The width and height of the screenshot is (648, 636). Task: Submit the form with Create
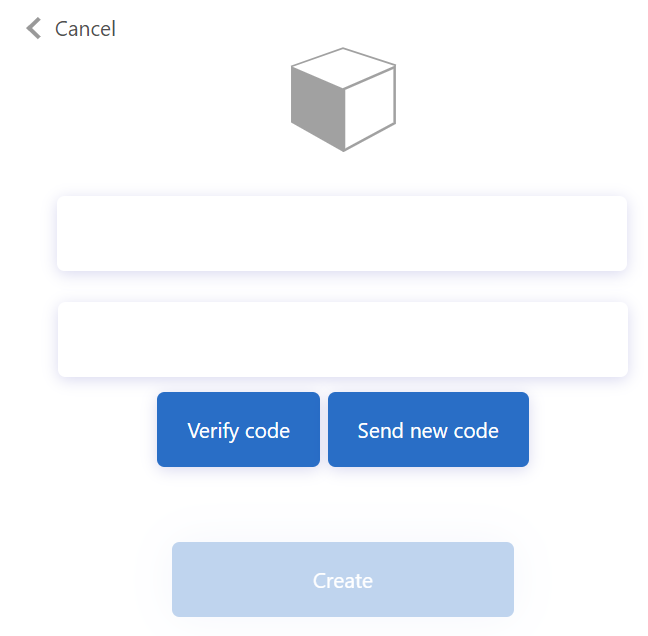(x=342, y=580)
